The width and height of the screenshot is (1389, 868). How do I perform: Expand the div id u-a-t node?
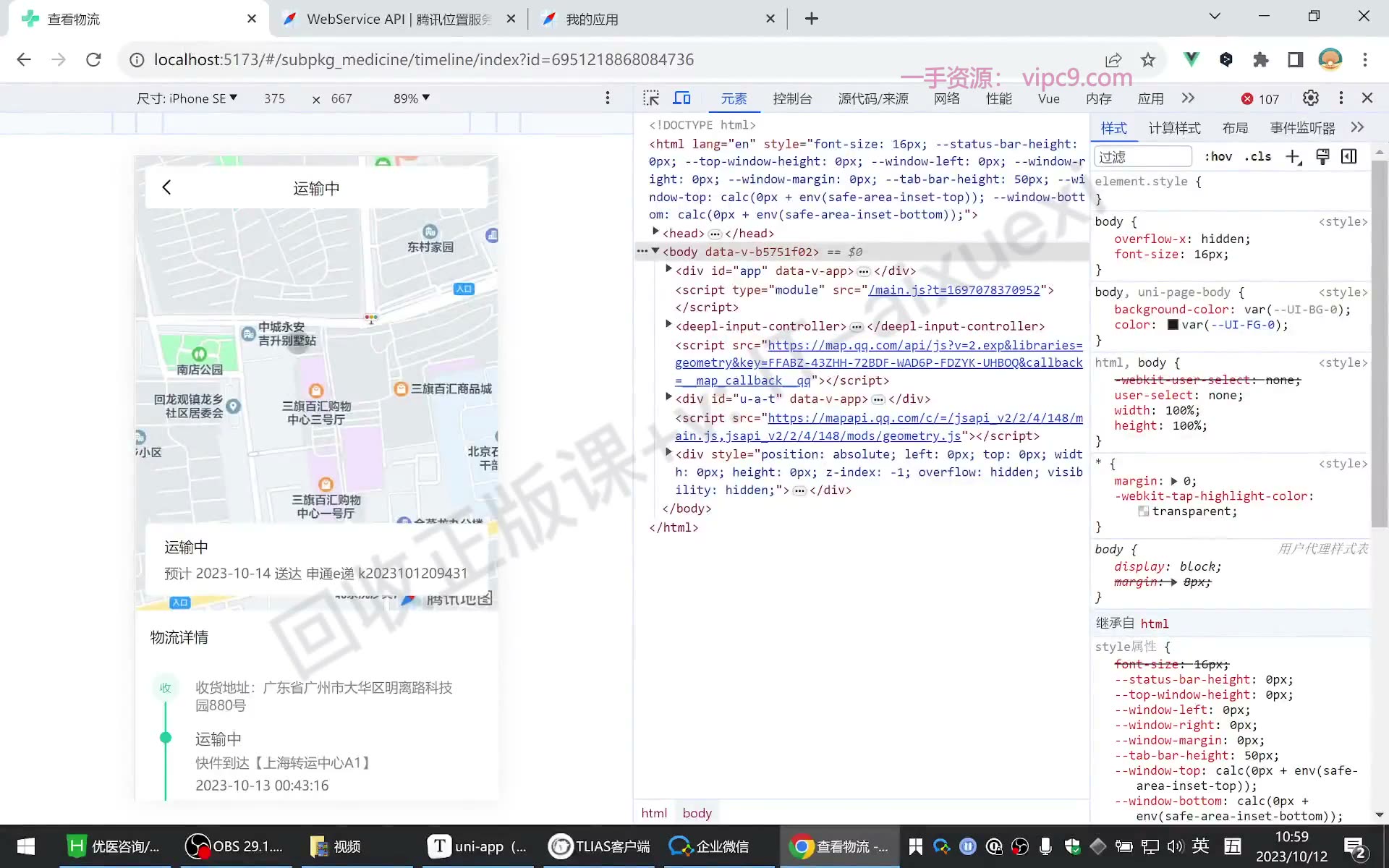click(x=668, y=397)
